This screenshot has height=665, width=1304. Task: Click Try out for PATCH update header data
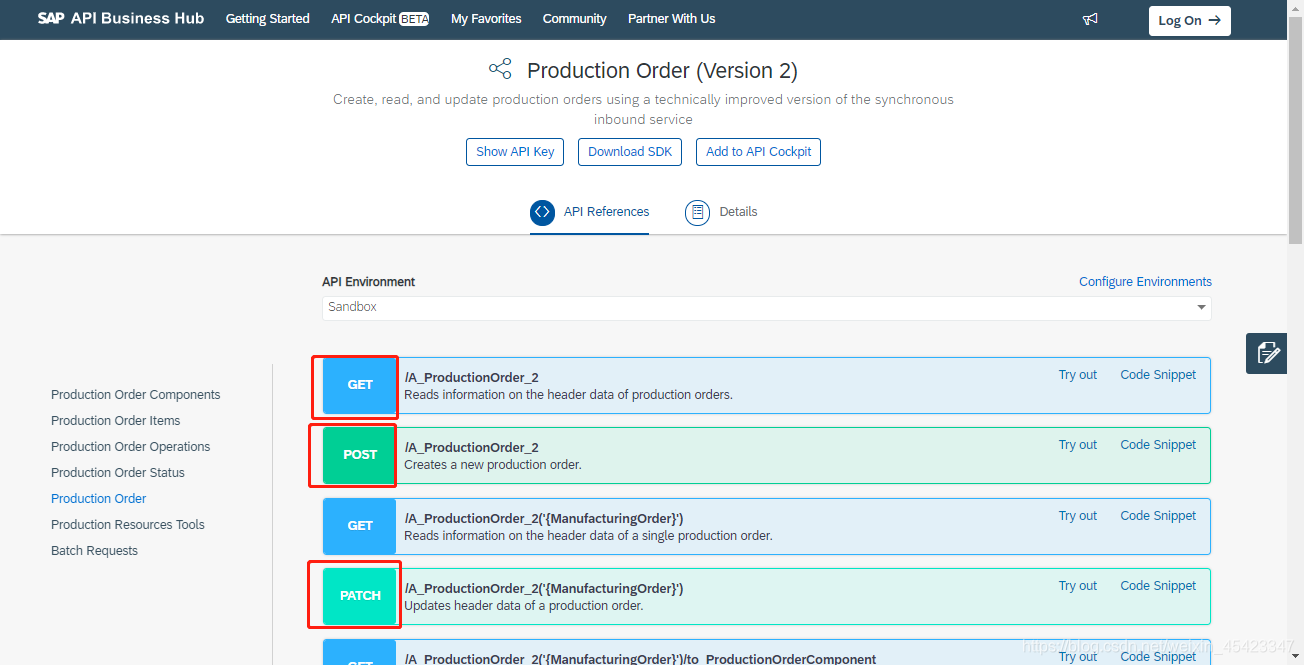point(1078,586)
